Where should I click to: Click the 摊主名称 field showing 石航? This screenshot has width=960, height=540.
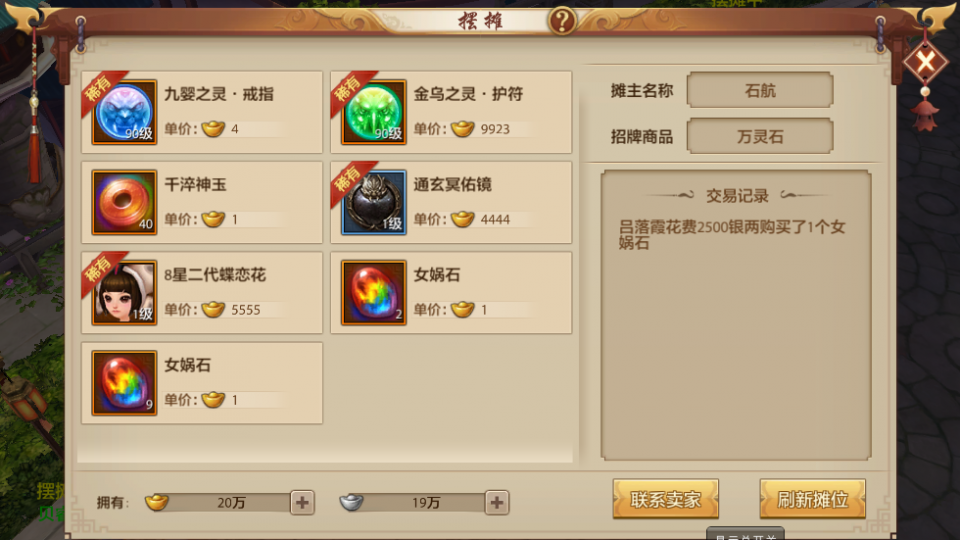point(760,90)
